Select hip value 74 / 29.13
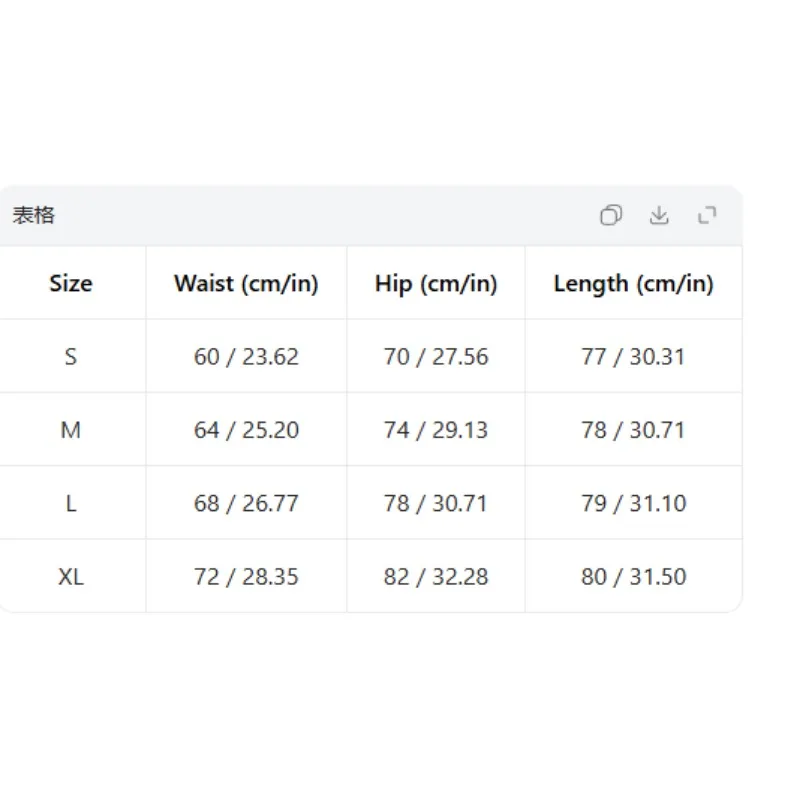800x800 pixels. point(436,430)
